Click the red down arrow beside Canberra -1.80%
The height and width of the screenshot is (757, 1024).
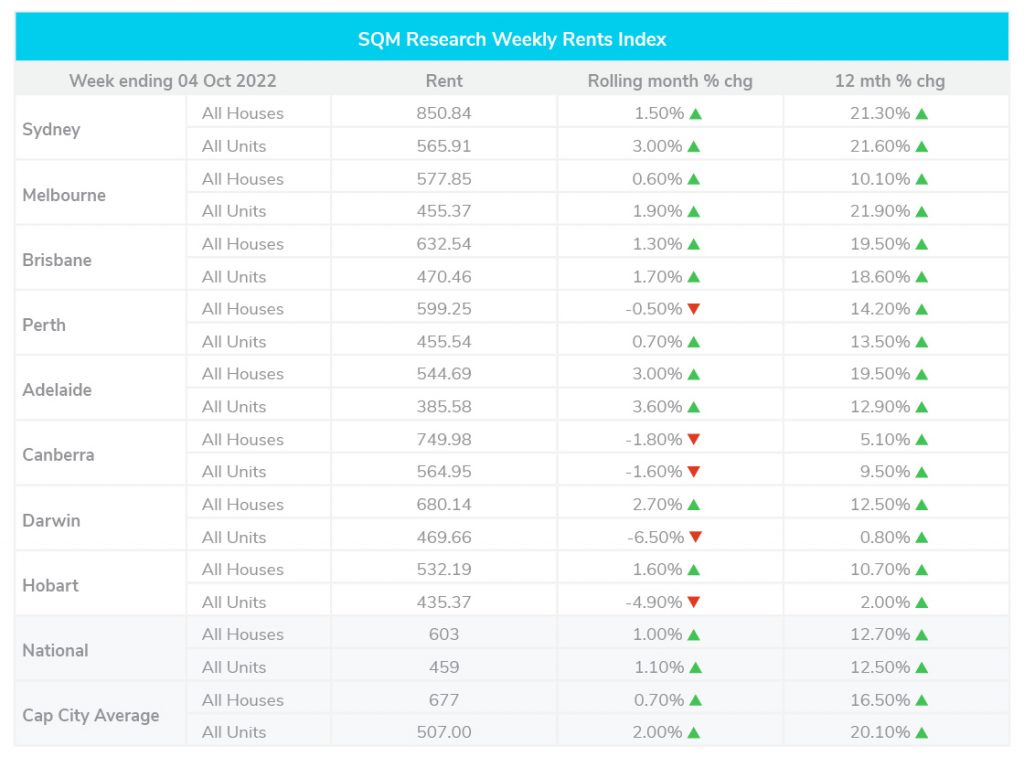(x=694, y=440)
